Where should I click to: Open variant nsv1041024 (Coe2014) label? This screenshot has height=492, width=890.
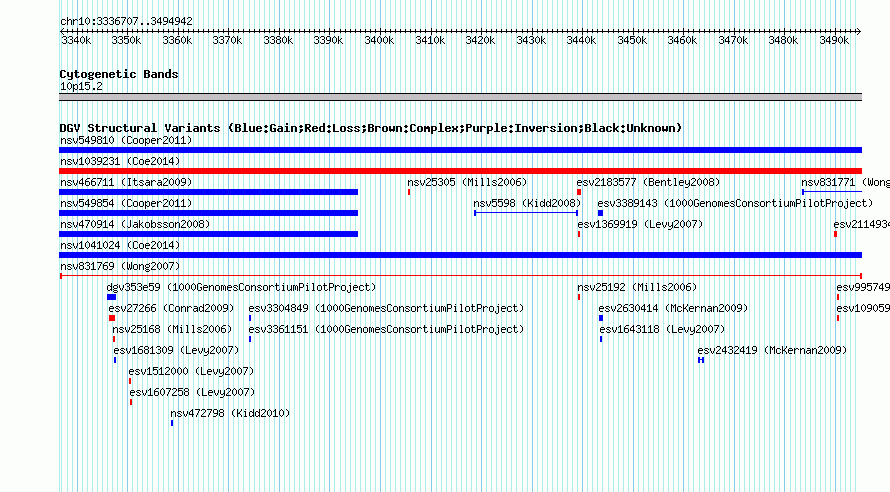coord(120,245)
